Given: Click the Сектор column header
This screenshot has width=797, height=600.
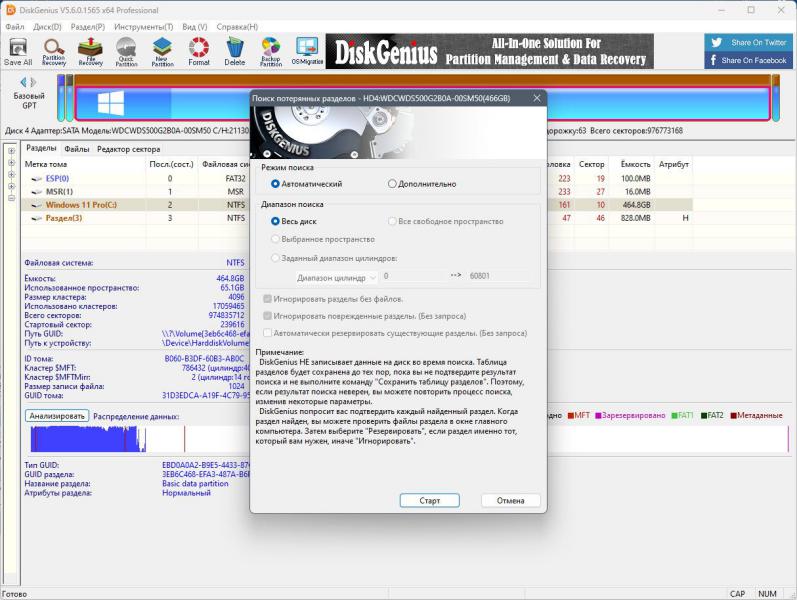Looking at the screenshot, I should pyautogui.click(x=592, y=164).
